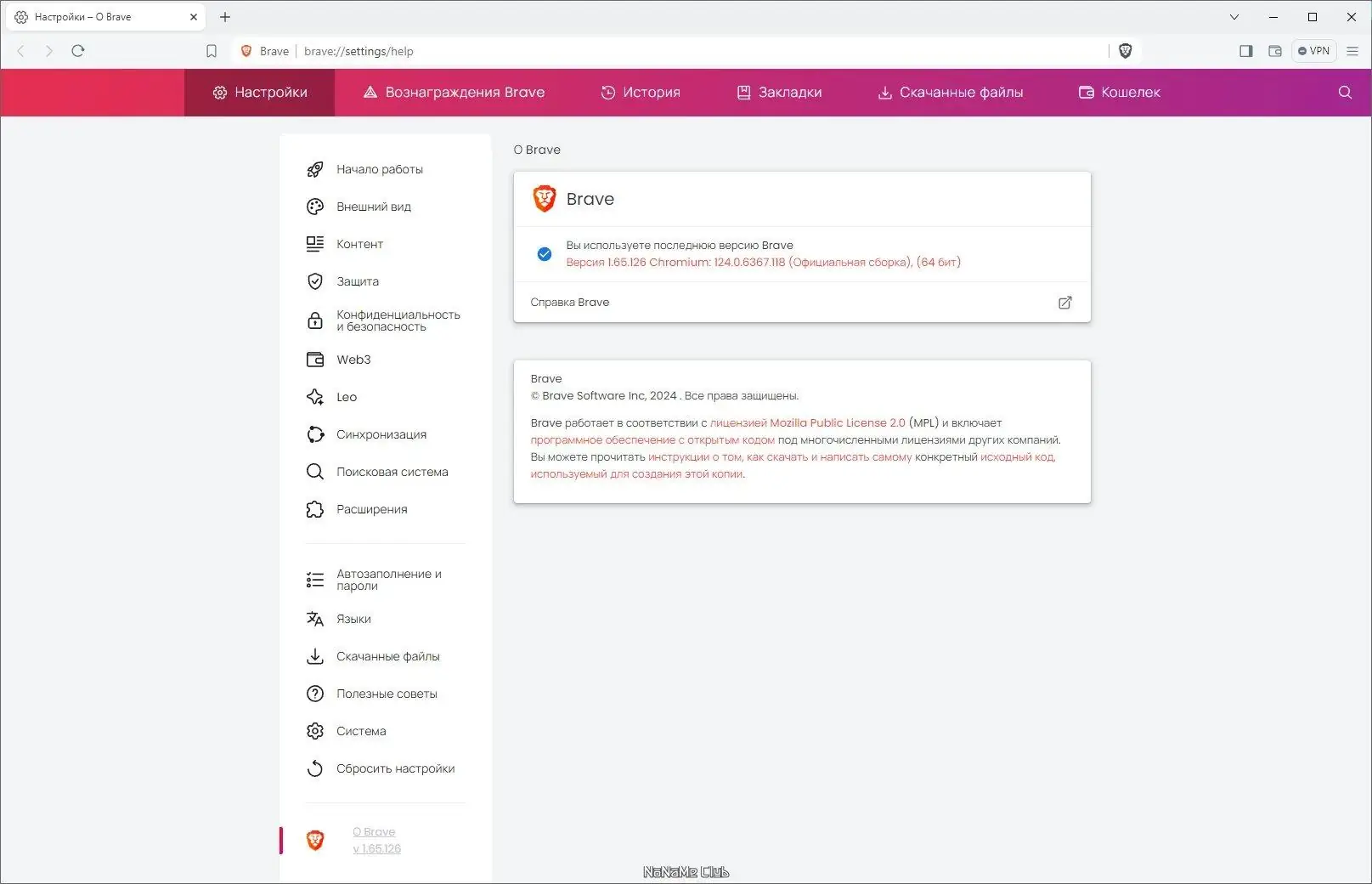
Task: Click the rocket icon for Начало работы
Action: click(x=315, y=169)
